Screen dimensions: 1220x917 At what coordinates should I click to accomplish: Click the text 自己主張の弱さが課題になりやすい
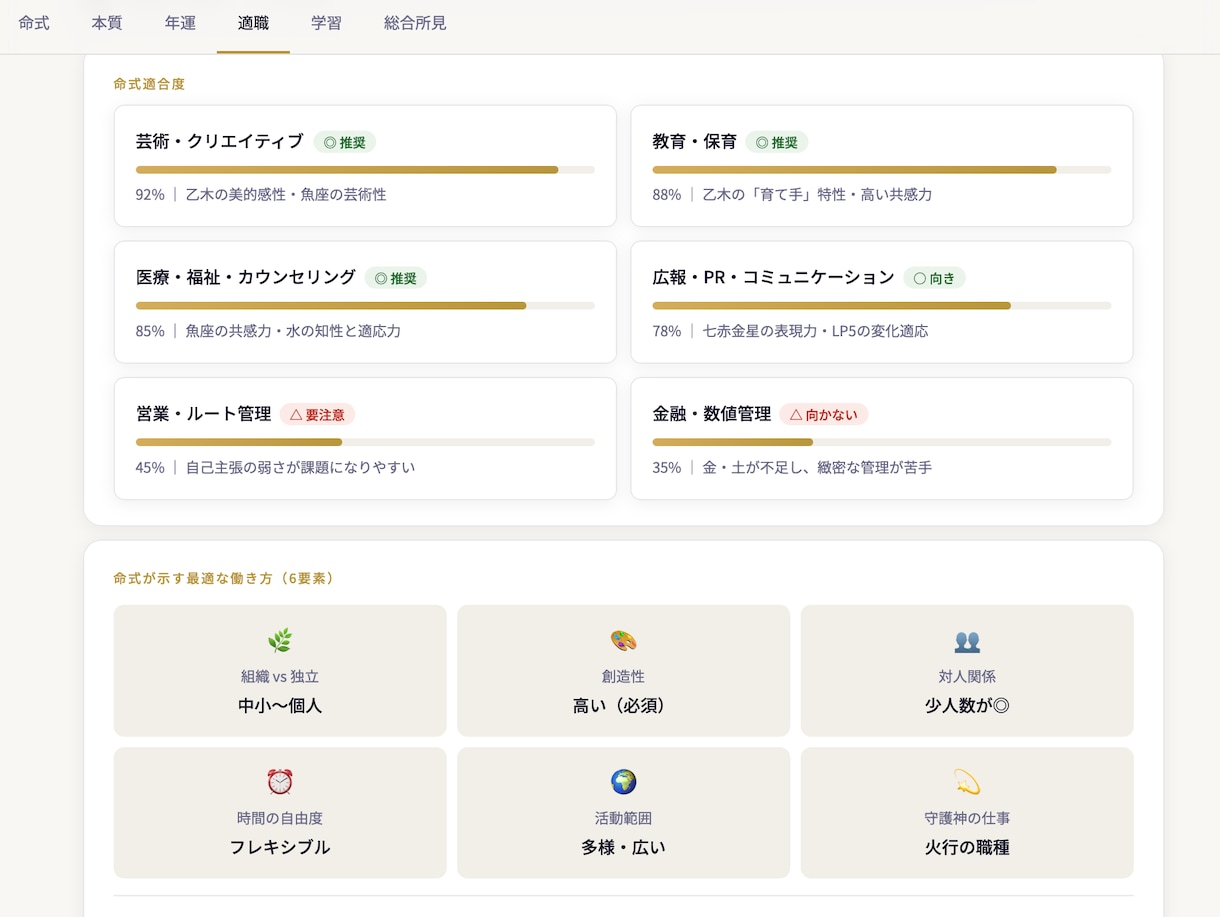click(x=300, y=467)
